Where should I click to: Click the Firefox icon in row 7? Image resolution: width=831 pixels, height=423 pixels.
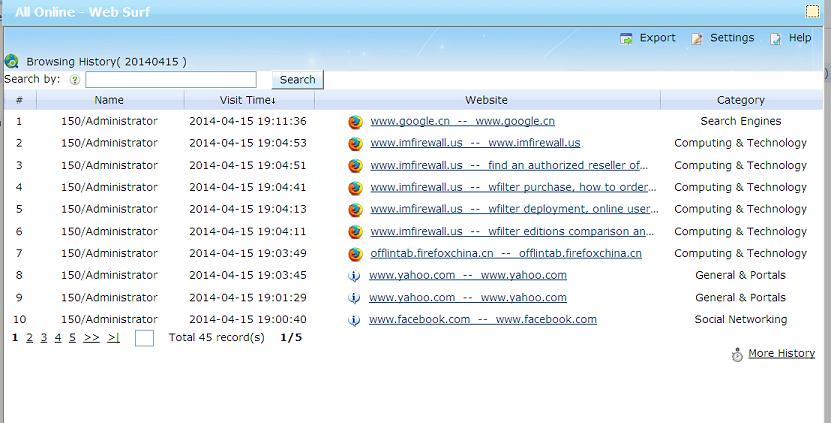coord(355,254)
